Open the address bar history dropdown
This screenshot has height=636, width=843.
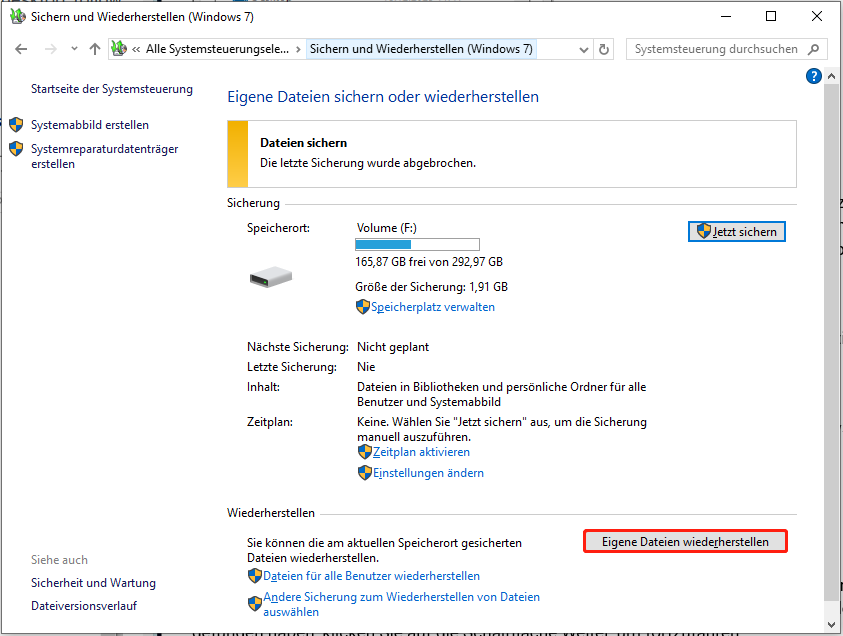click(584, 49)
